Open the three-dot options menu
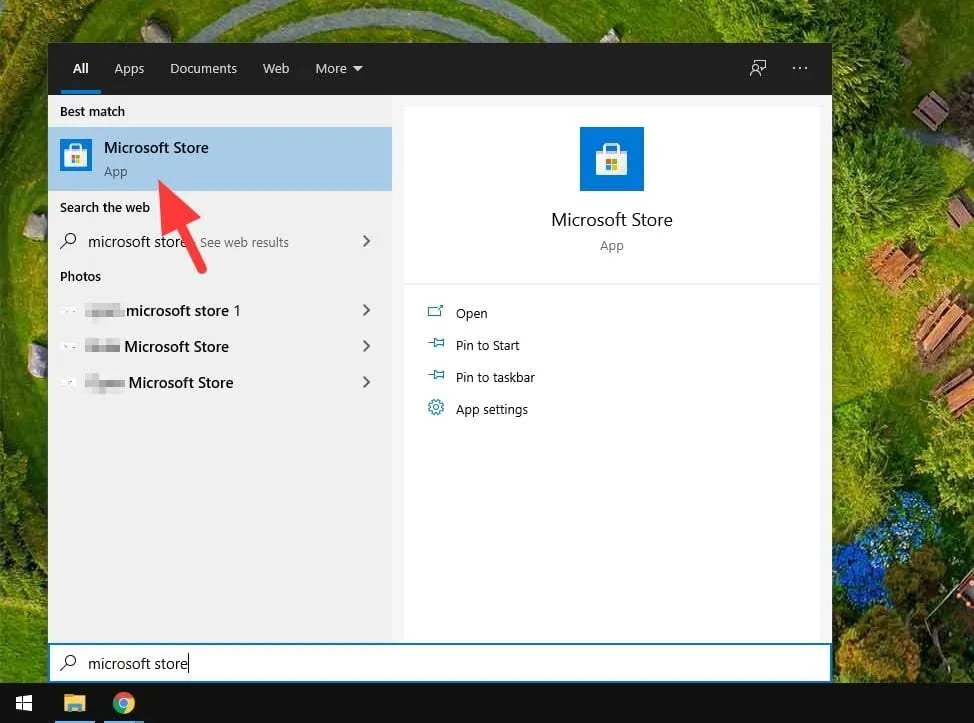 click(x=800, y=68)
